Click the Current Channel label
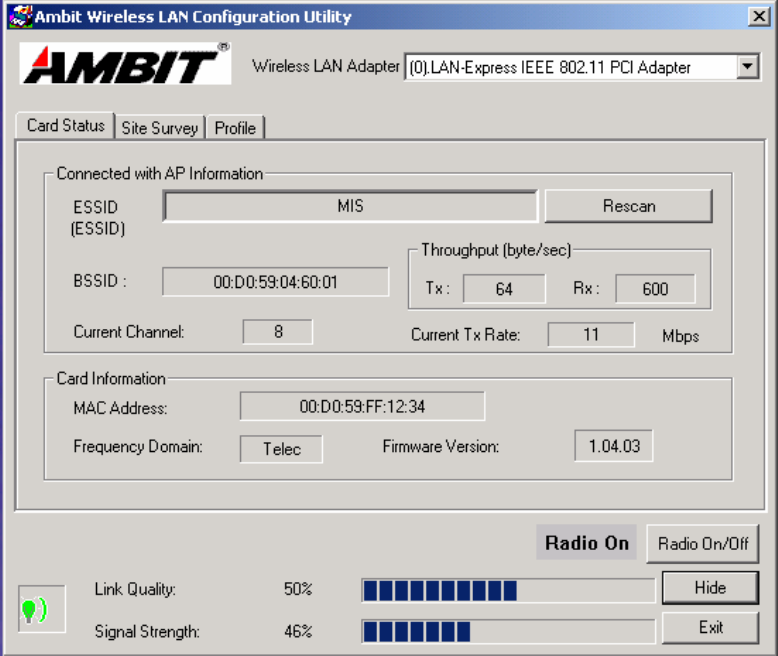Image resolution: width=778 pixels, height=656 pixels. 129,331
